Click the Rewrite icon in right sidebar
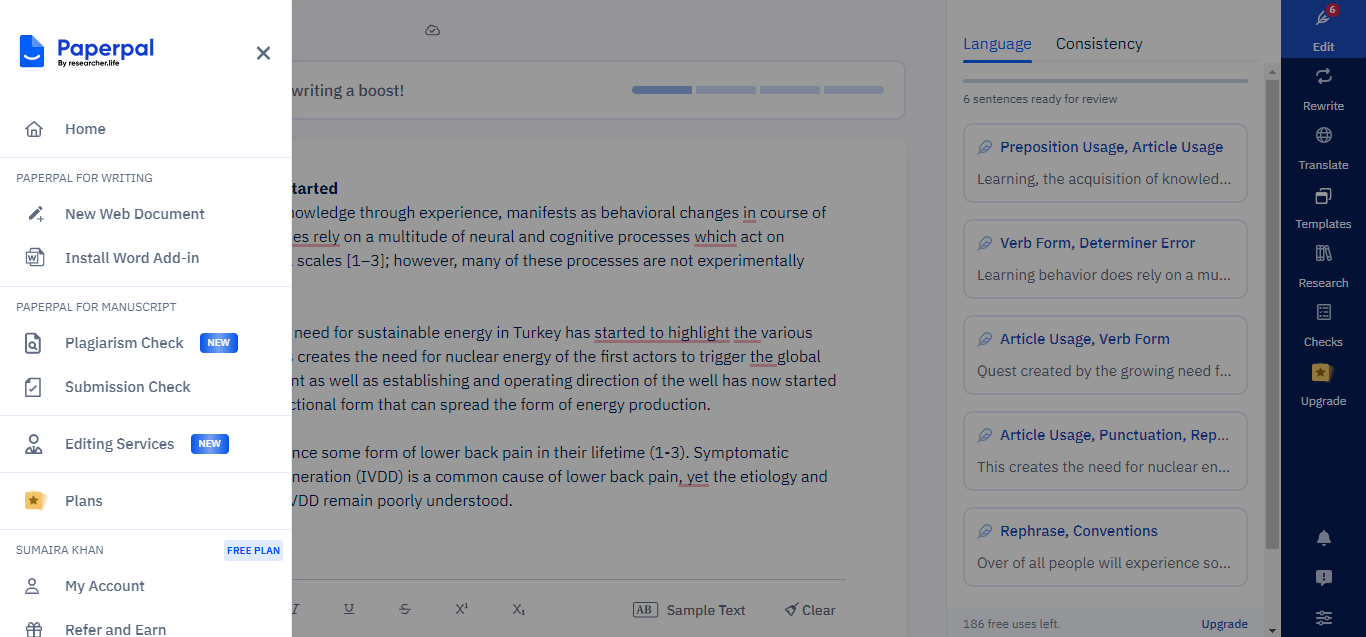This screenshot has height=637, width=1366. click(x=1323, y=77)
